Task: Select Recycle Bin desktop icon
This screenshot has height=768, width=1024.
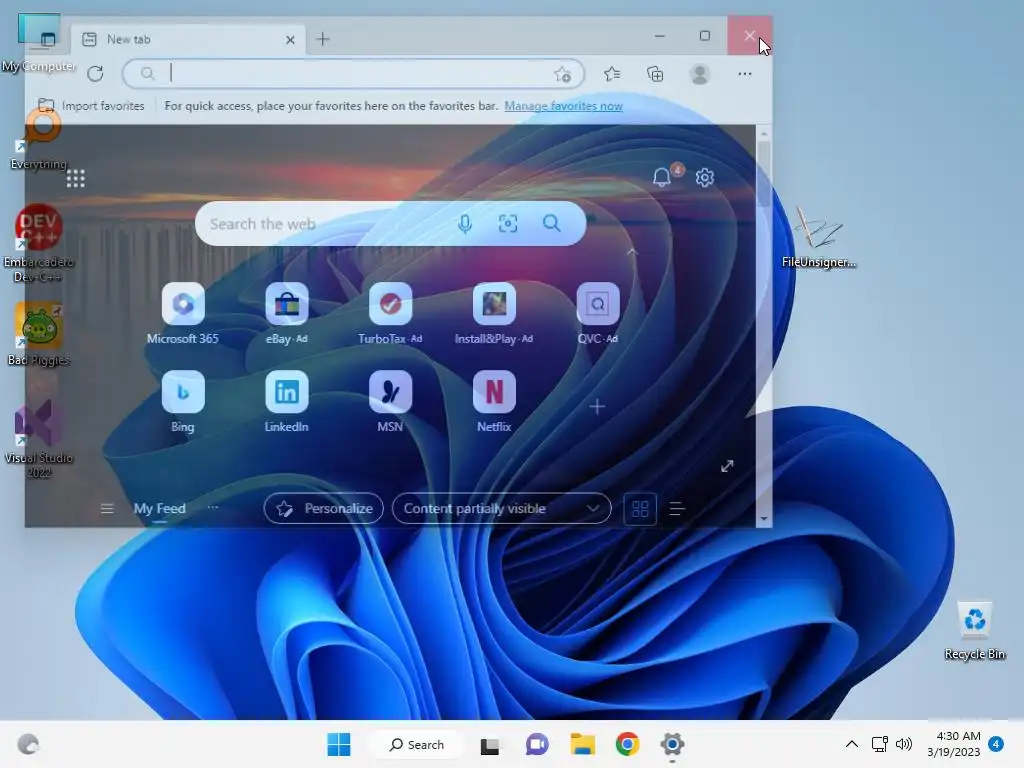Action: (974, 630)
